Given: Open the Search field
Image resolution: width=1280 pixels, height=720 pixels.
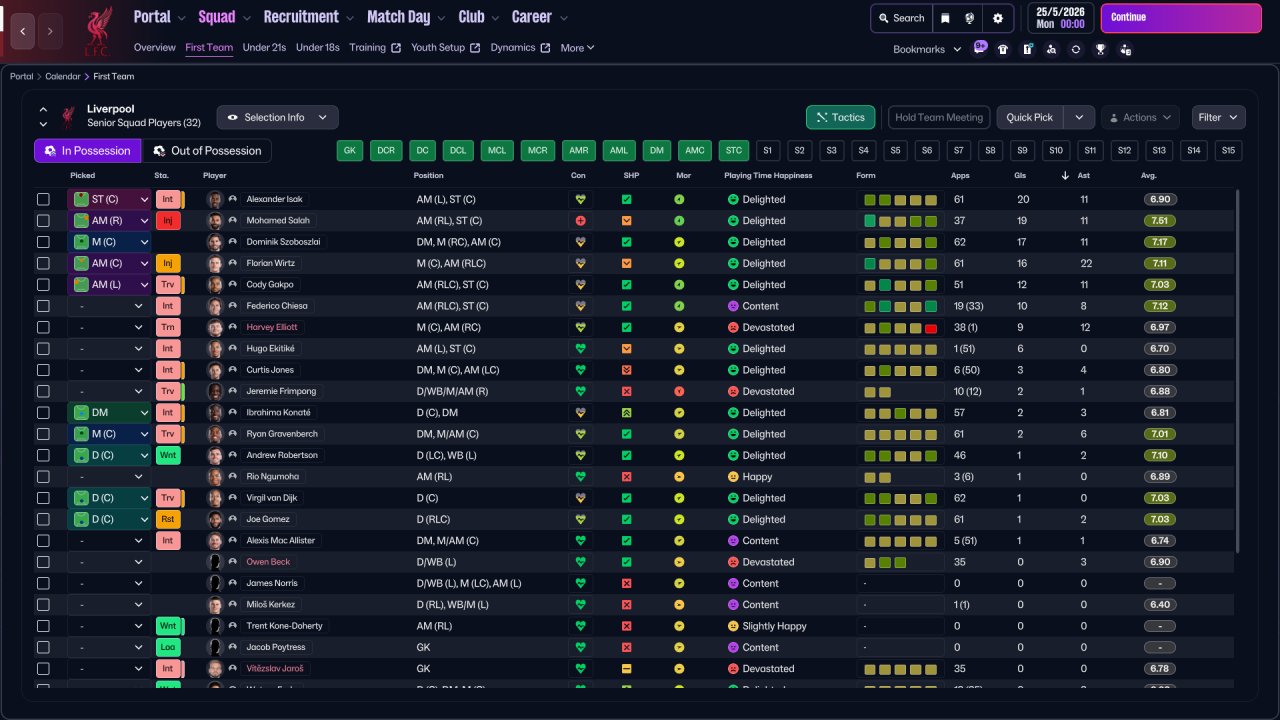Looking at the screenshot, I should [901, 18].
